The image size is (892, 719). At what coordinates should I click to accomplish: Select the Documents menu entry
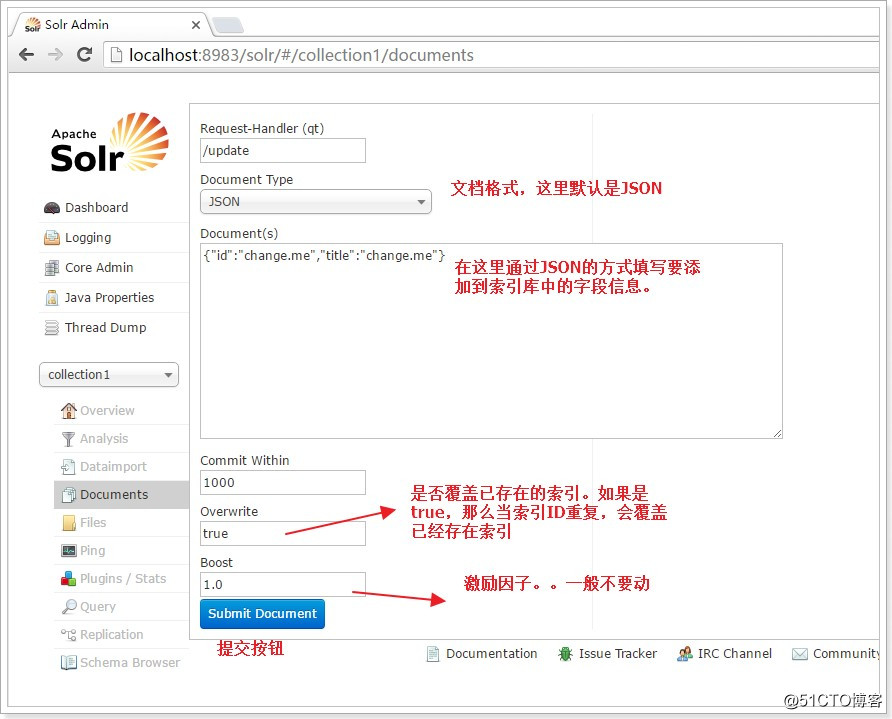point(121,494)
